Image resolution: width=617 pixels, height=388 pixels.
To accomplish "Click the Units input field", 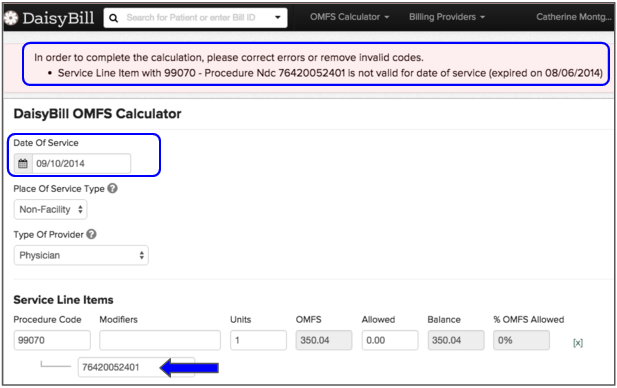I will click(259, 340).
